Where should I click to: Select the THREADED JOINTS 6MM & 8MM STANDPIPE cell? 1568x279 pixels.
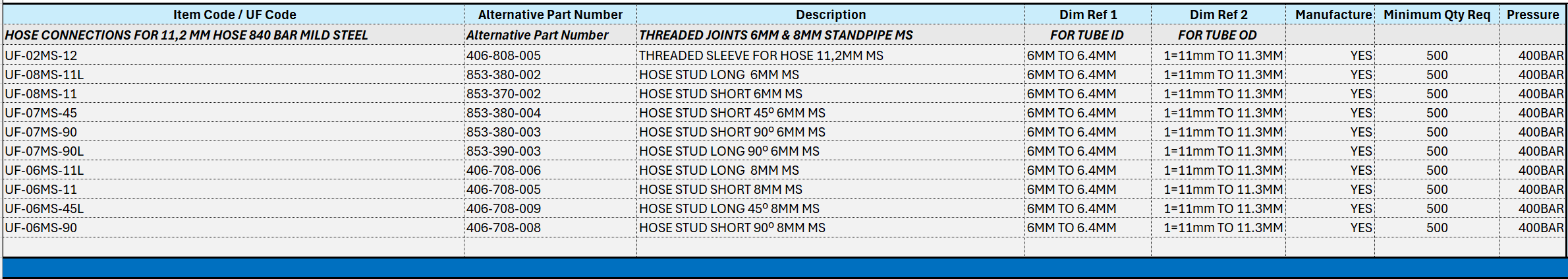point(775,35)
